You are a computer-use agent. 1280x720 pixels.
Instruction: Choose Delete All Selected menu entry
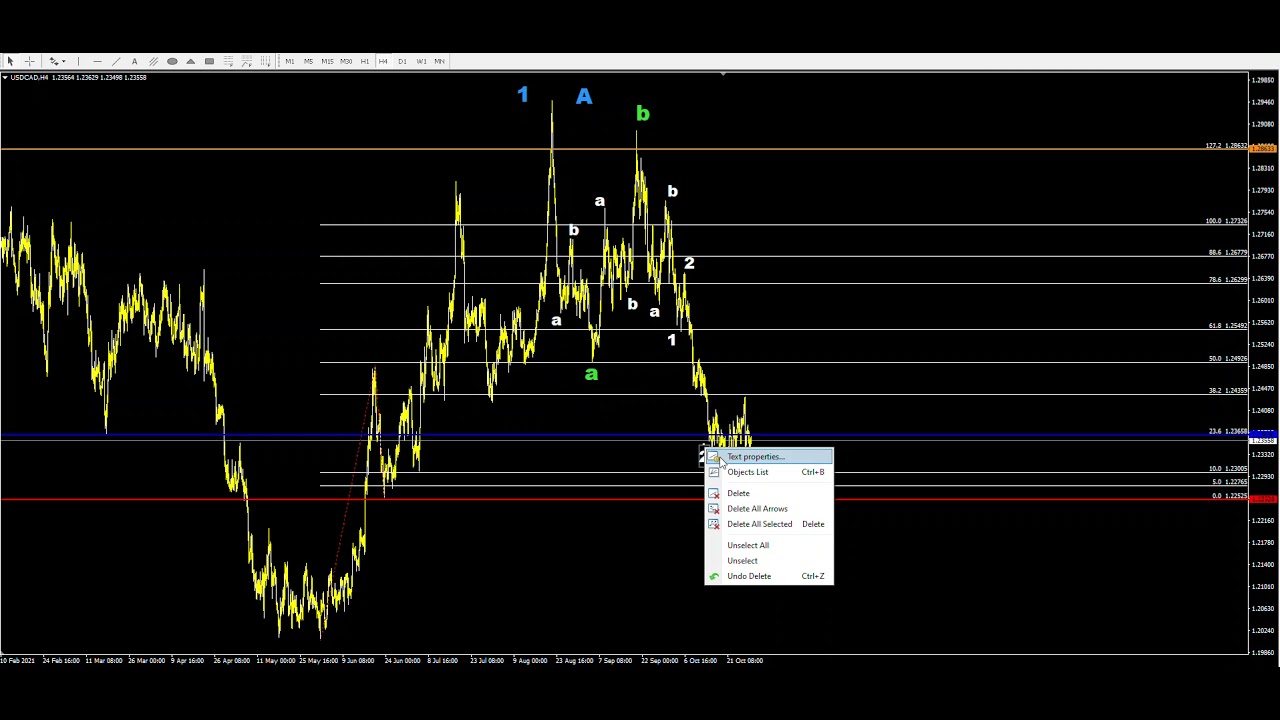[768, 524]
